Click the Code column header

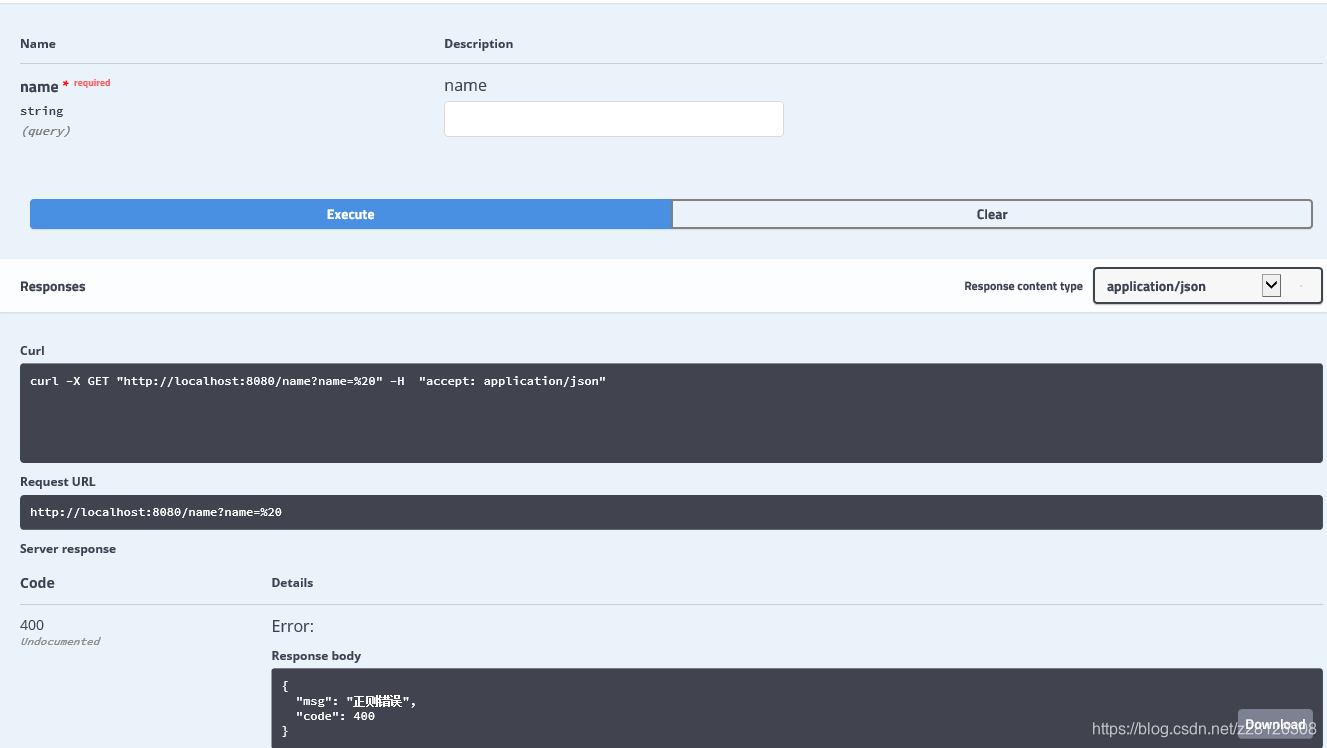[x=37, y=583]
